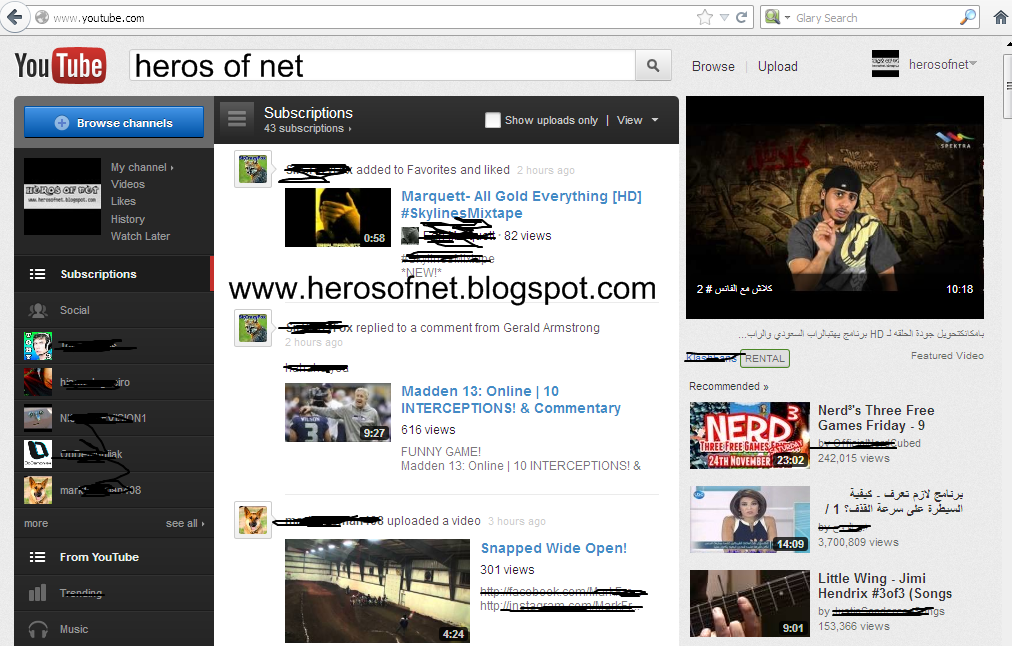Click channel banner image in sidebar
Screen dimensions: 1012x646
click(x=63, y=196)
